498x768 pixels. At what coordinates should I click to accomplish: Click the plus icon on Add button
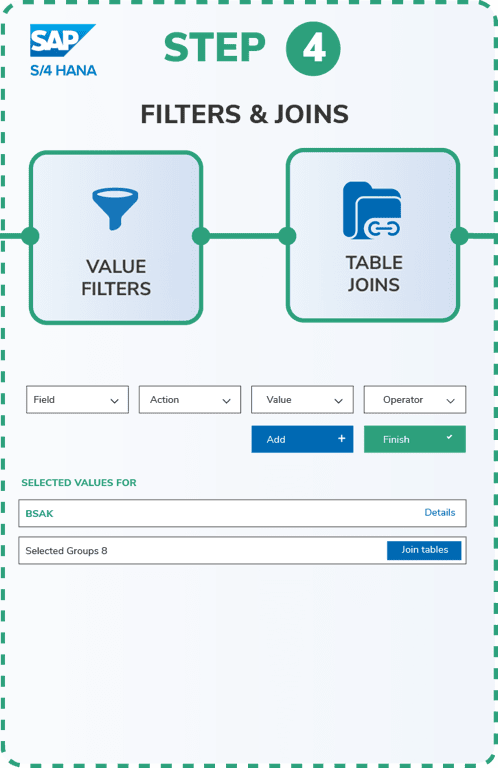pyautogui.click(x=341, y=438)
